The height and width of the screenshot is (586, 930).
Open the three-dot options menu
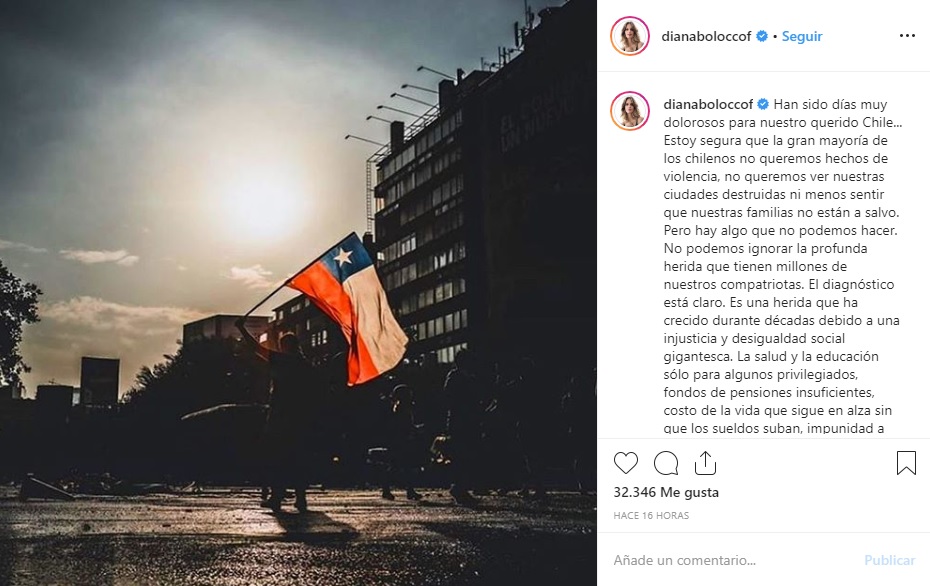(x=907, y=36)
